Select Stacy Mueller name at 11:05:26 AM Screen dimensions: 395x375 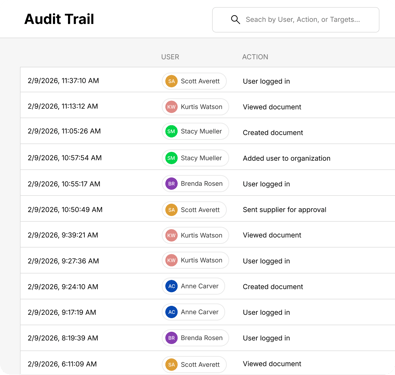point(201,131)
